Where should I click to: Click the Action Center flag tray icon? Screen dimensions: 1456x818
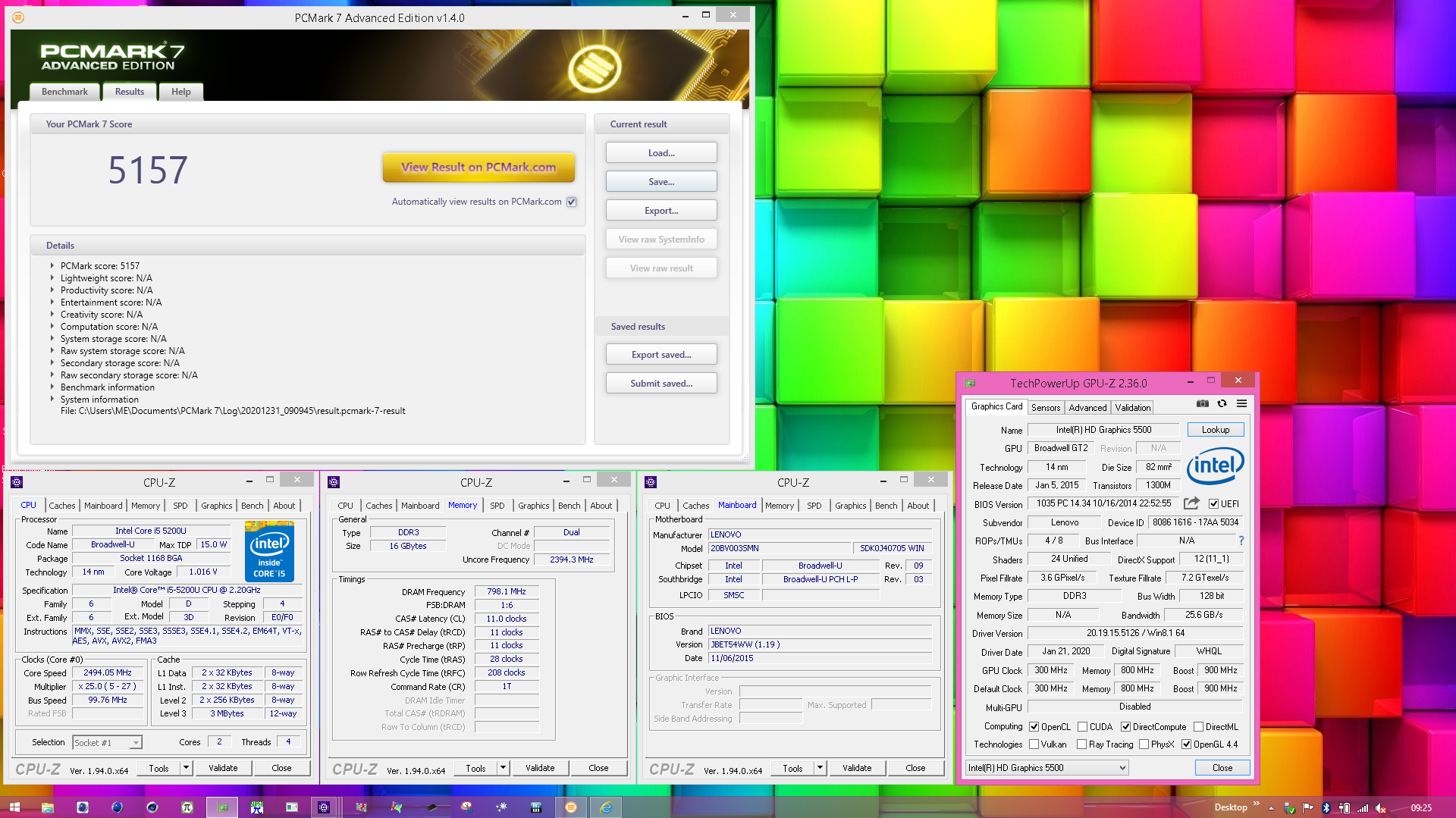[x=1307, y=808]
